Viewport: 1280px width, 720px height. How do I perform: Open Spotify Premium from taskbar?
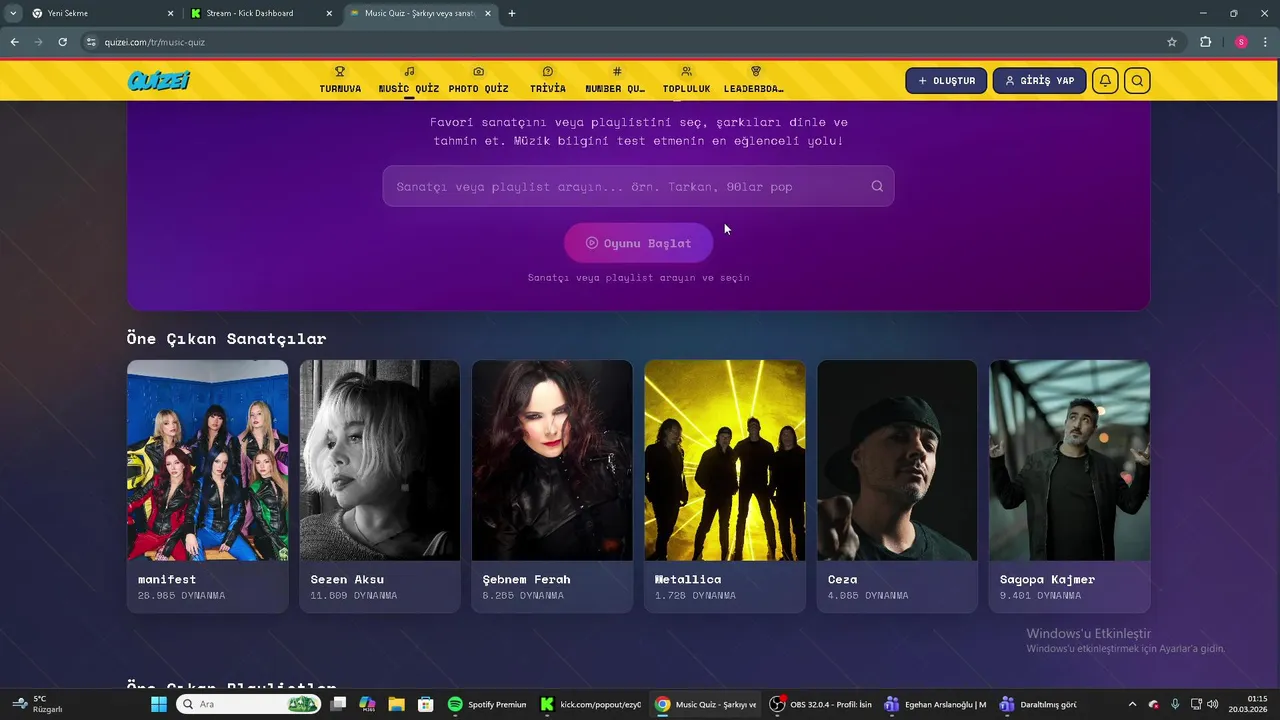pos(488,704)
